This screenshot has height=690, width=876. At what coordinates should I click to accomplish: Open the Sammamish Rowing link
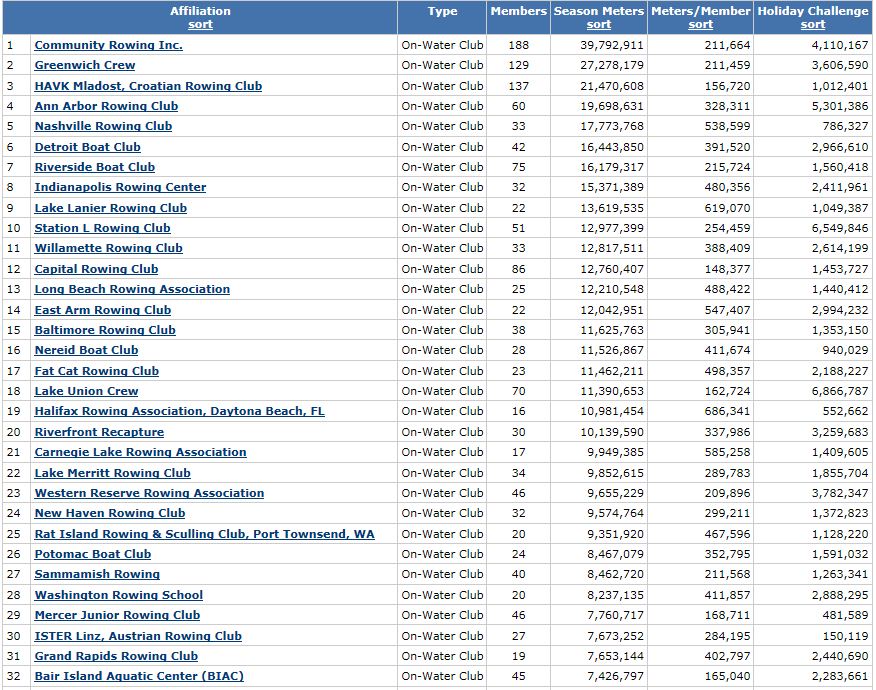coord(97,574)
